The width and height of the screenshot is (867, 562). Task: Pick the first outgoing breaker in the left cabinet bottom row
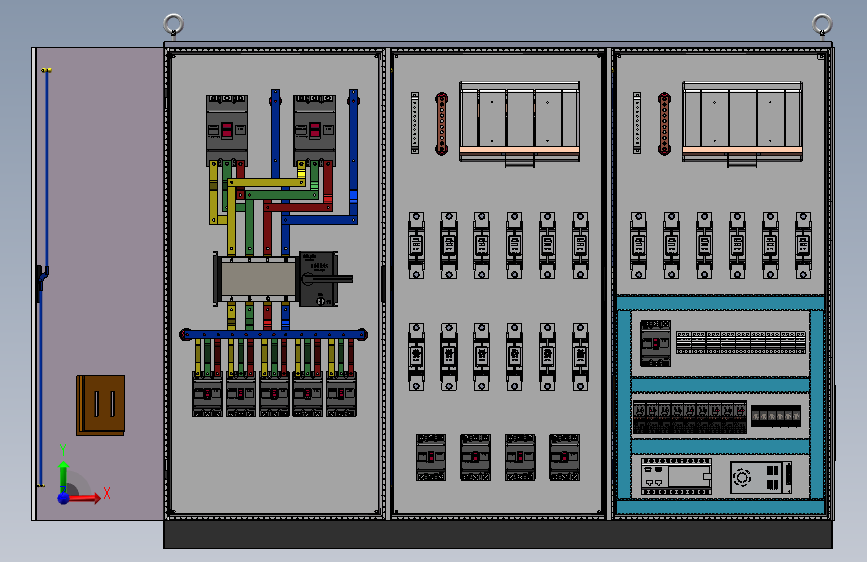tap(207, 394)
